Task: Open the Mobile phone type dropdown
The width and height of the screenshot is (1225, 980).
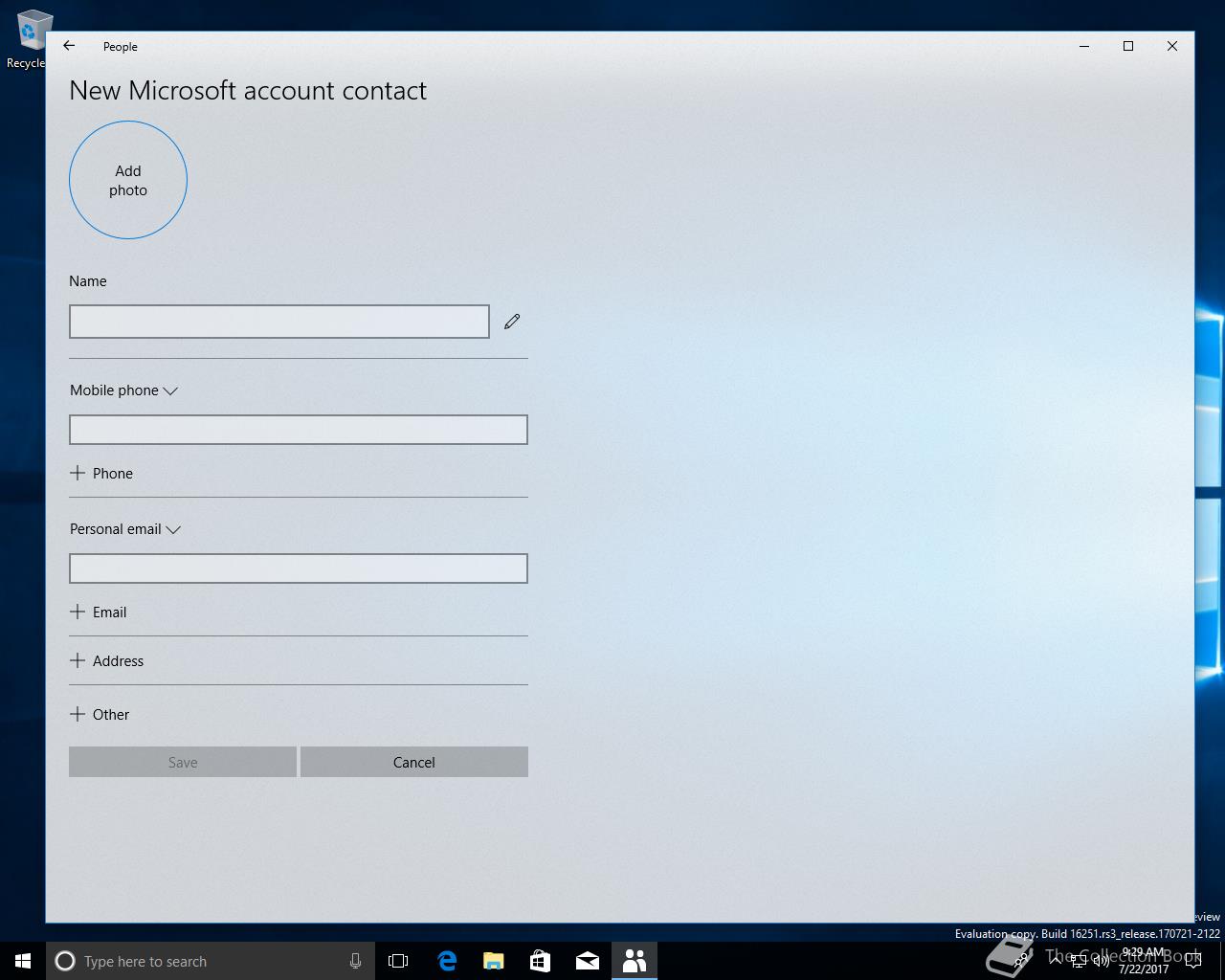Action: click(124, 390)
